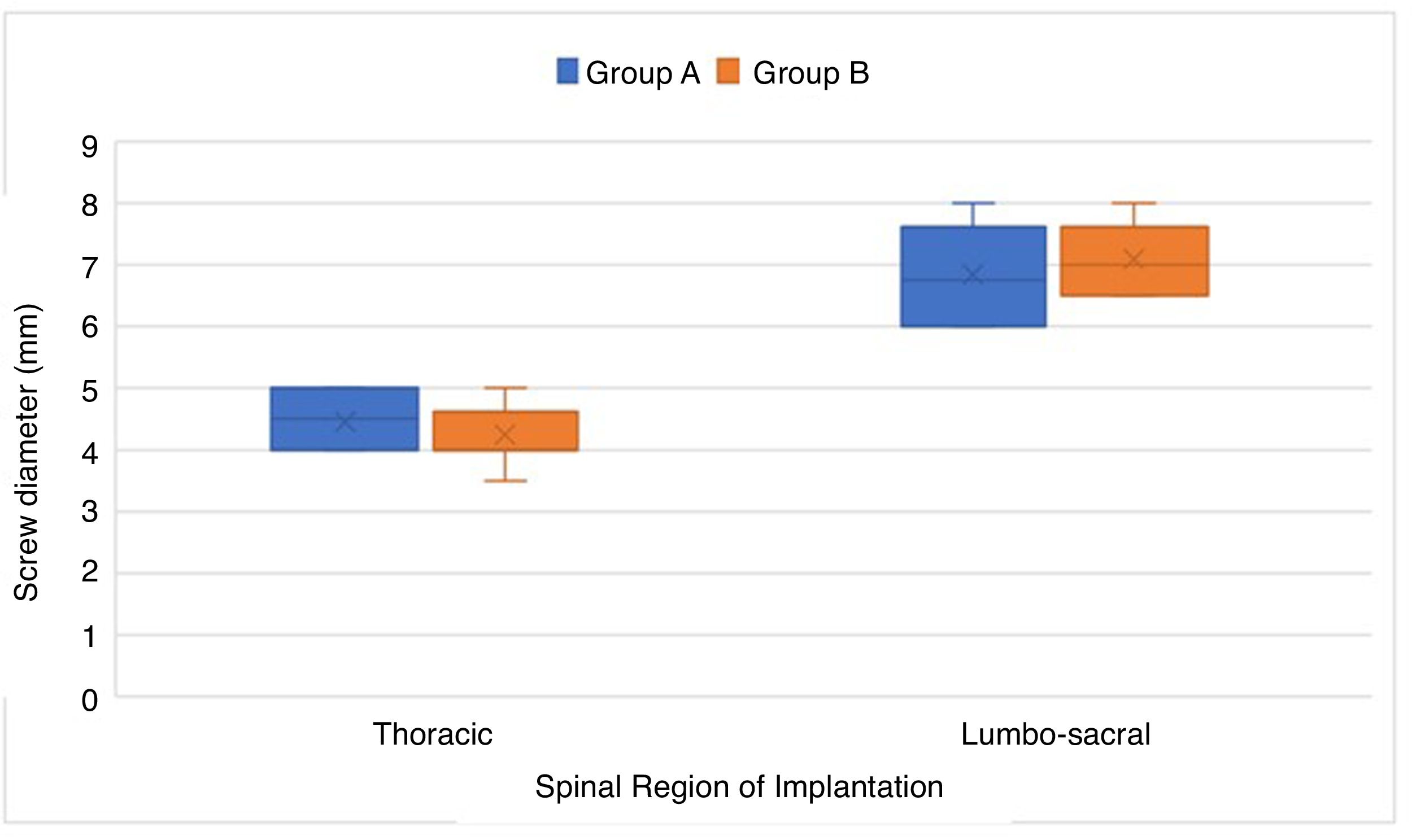Select the Thoracic category axis label
This screenshot has width=1412, height=840.
pos(433,734)
